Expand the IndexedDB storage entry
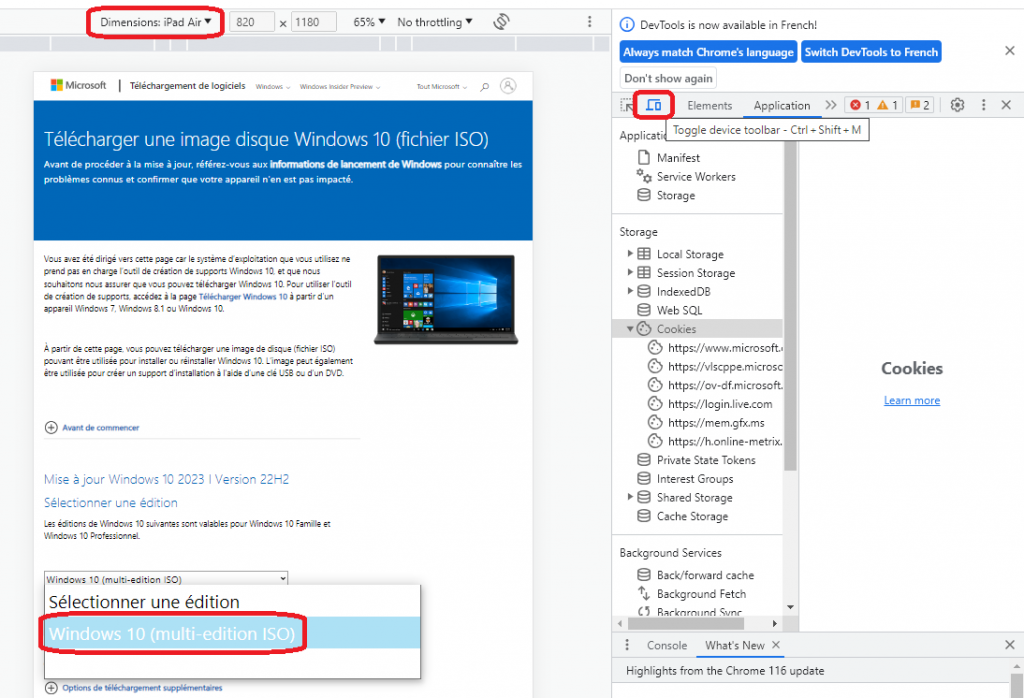 pos(631,291)
